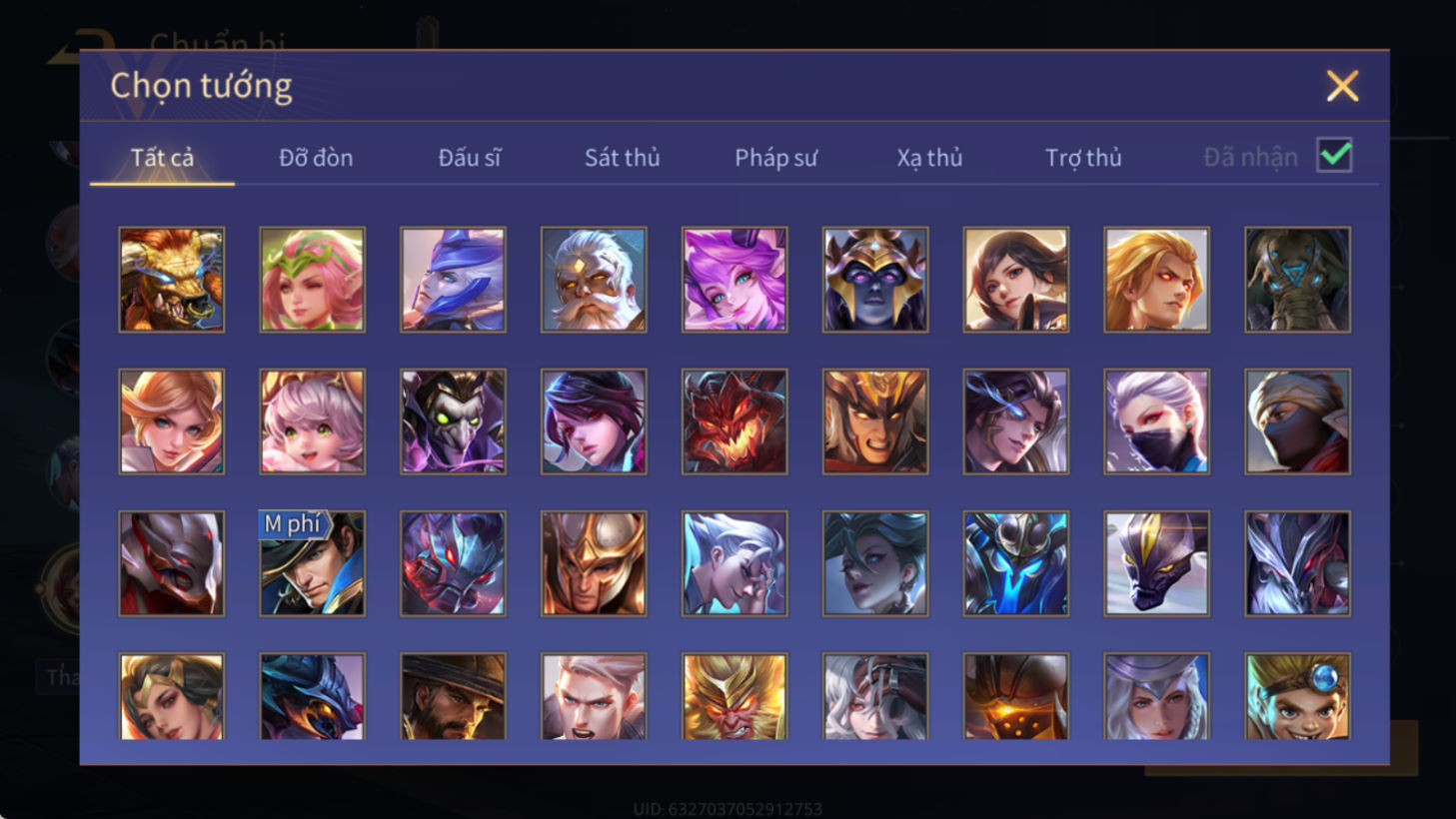
Task: Select the goggles boy hero portrait
Action: click(x=1297, y=696)
